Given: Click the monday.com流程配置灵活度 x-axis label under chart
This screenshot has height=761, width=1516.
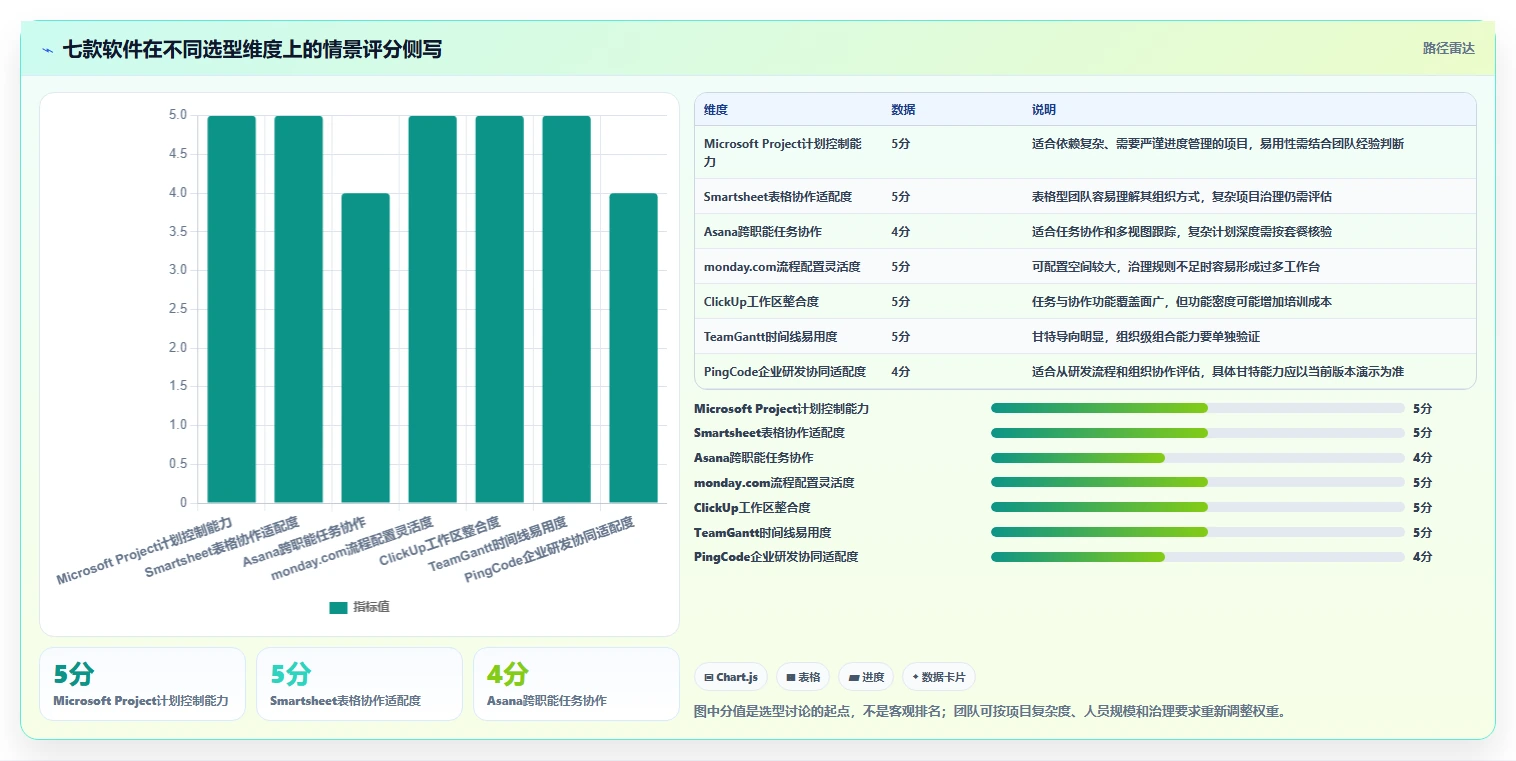Looking at the screenshot, I should tap(352, 548).
